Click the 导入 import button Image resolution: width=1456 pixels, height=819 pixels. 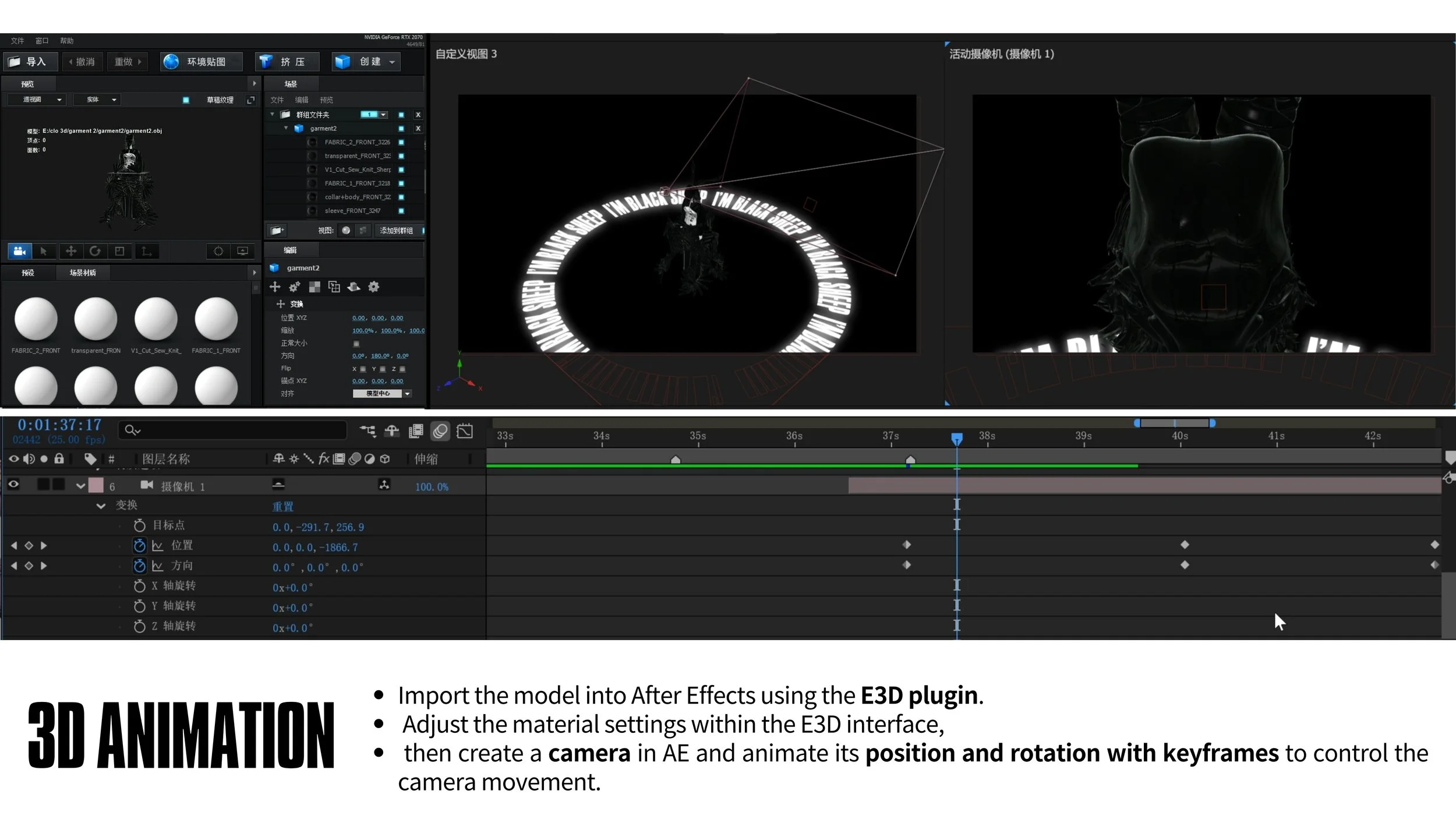coord(30,62)
